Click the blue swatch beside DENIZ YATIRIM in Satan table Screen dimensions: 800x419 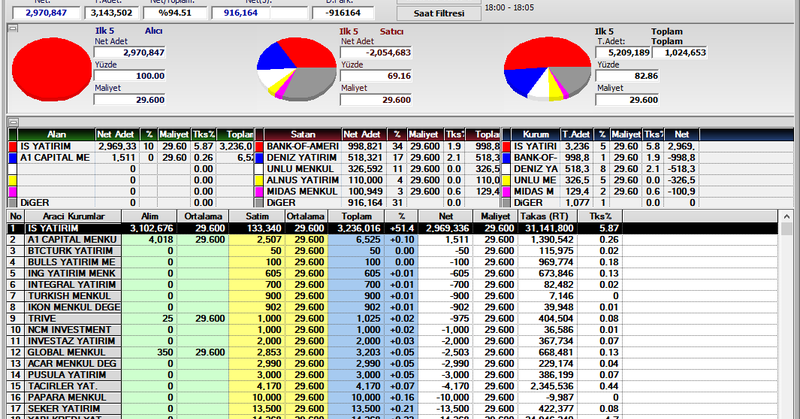pyautogui.click(x=259, y=157)
